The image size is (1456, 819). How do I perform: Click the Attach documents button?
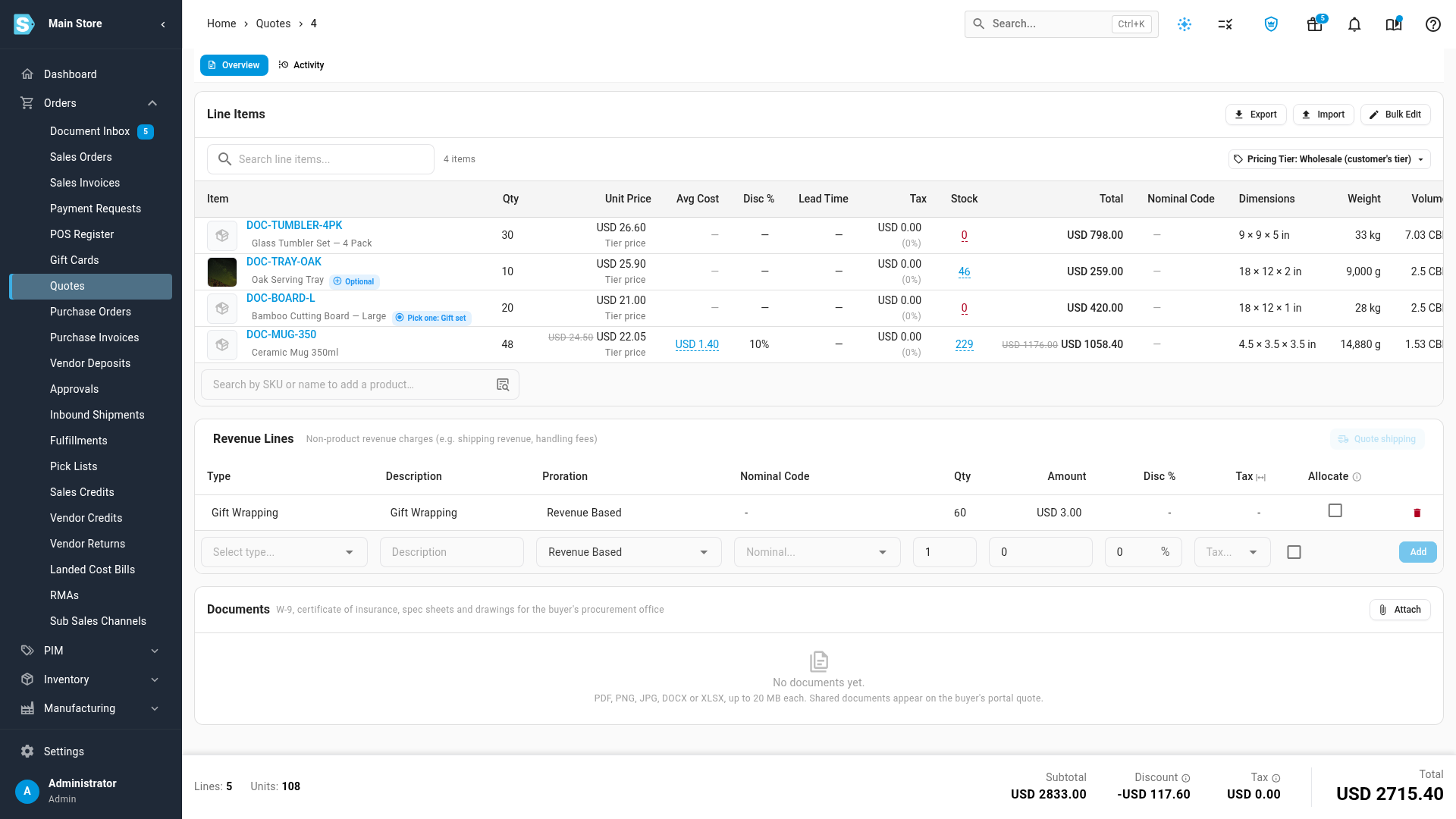tap(1400, 610)
